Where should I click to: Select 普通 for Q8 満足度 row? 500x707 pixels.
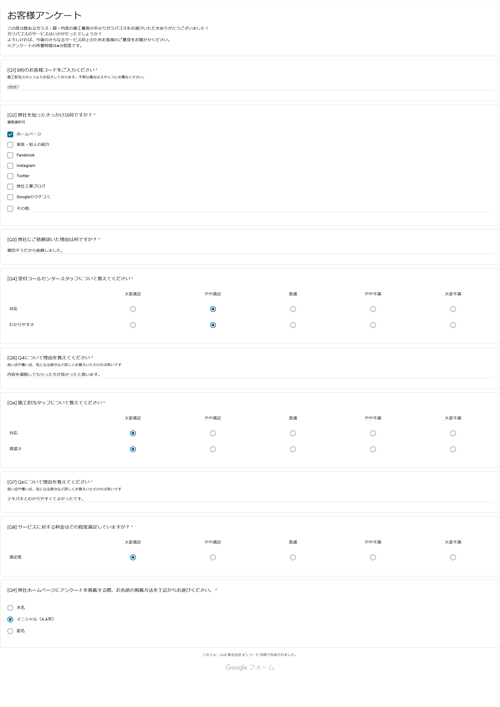tap(293, 558)
